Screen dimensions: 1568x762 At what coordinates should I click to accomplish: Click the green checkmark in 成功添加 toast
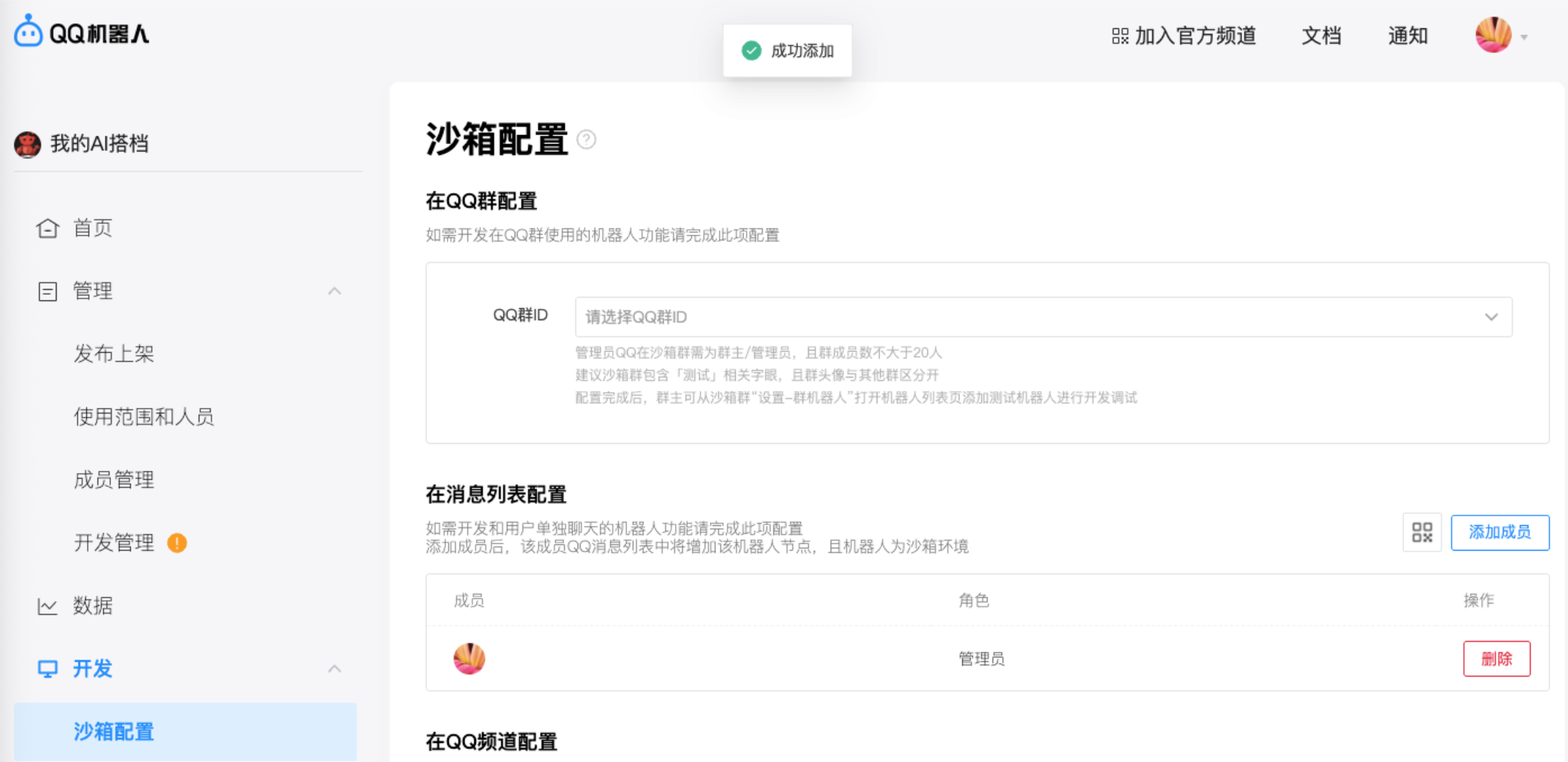[751, 50]
